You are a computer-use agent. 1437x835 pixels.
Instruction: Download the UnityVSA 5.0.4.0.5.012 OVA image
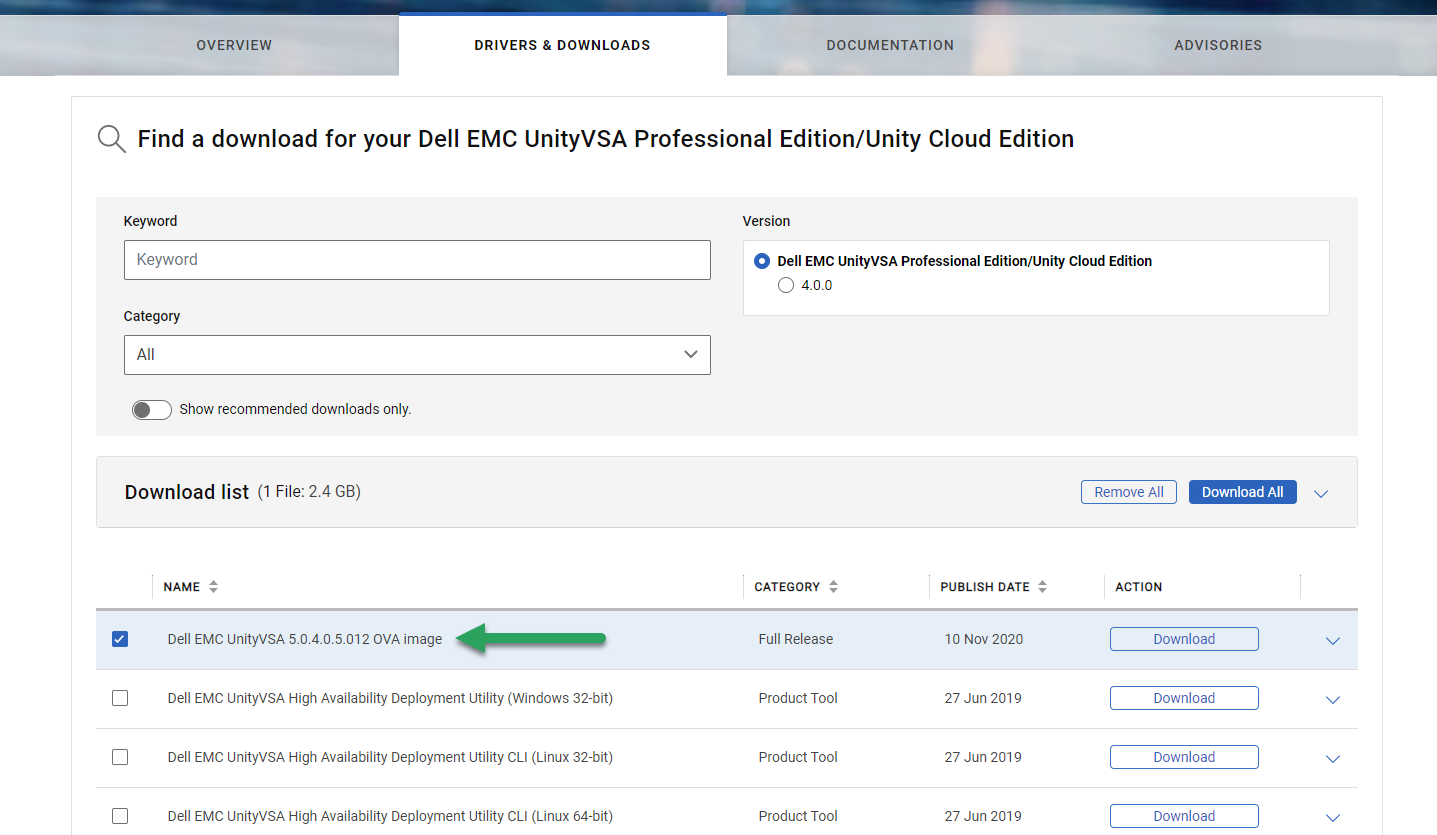(1184, 639)
